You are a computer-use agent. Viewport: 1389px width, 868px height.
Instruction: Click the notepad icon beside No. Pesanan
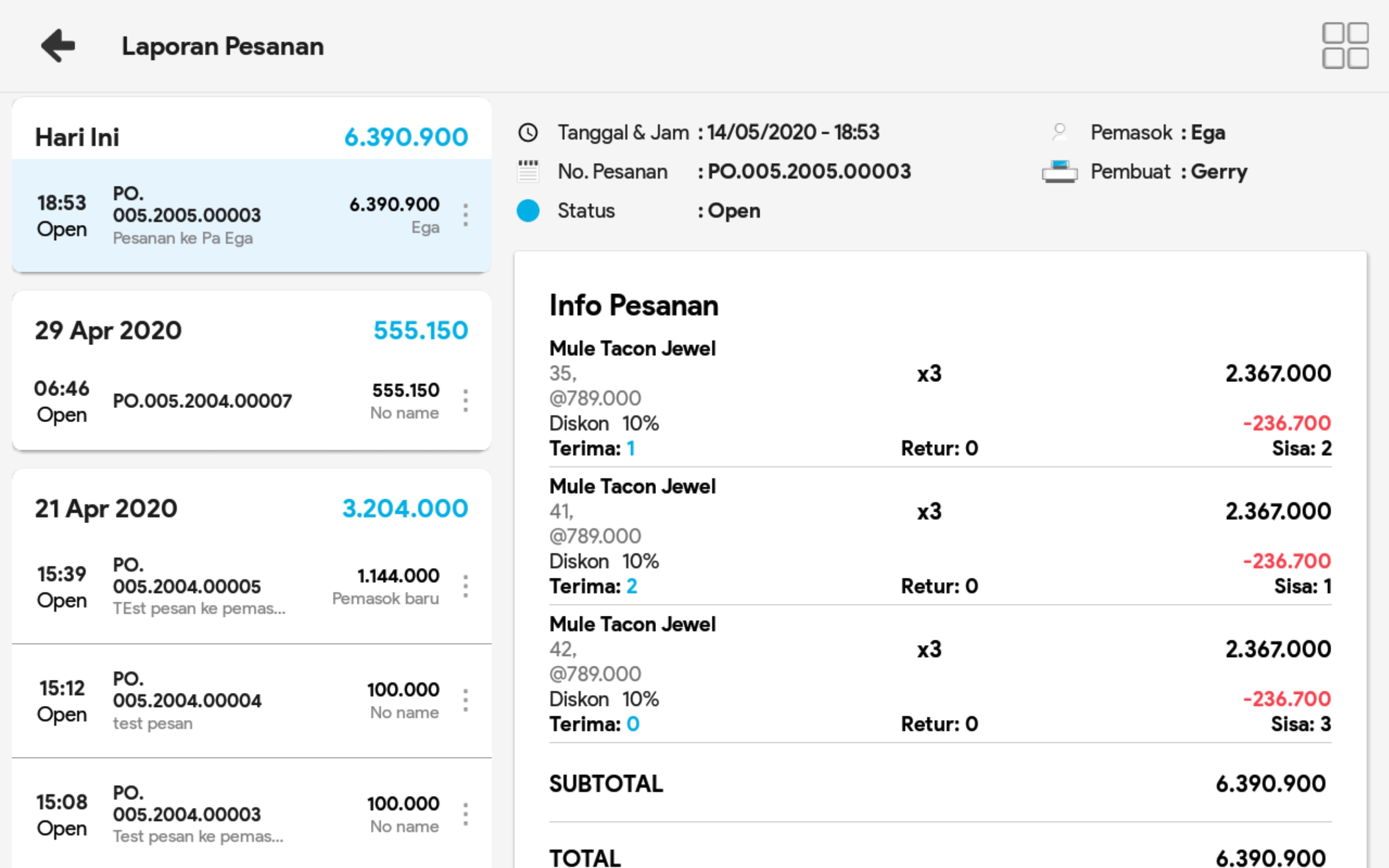pos(527,171)
